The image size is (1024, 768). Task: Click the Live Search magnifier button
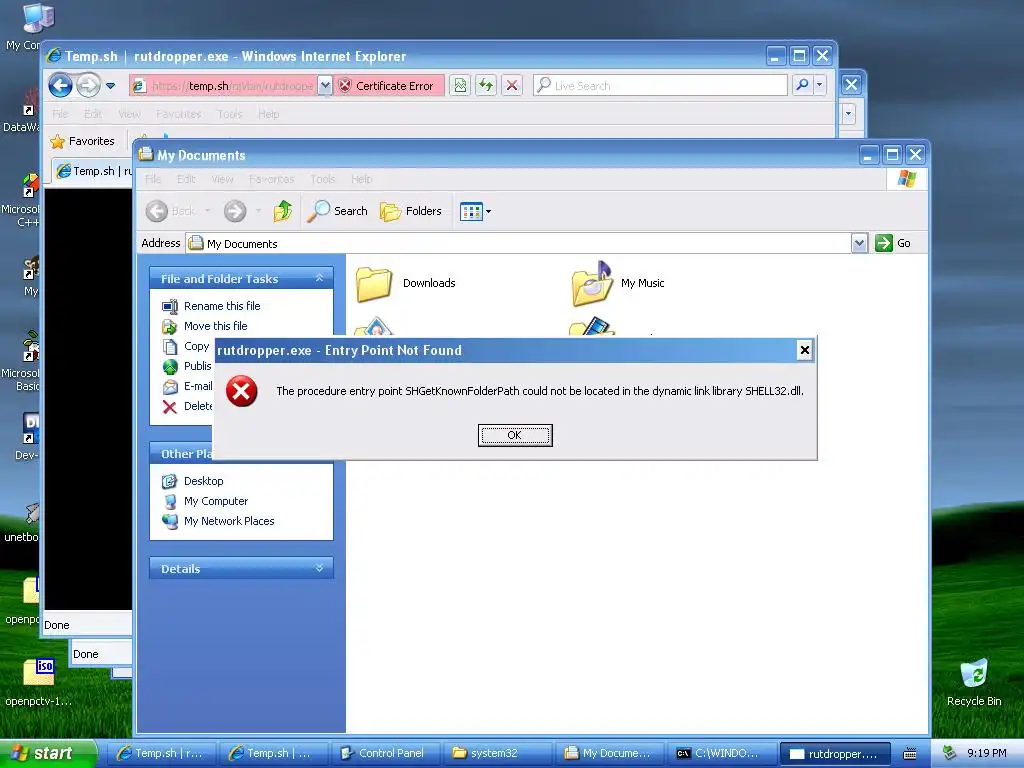pyautogui.click(x=802, y=85)
